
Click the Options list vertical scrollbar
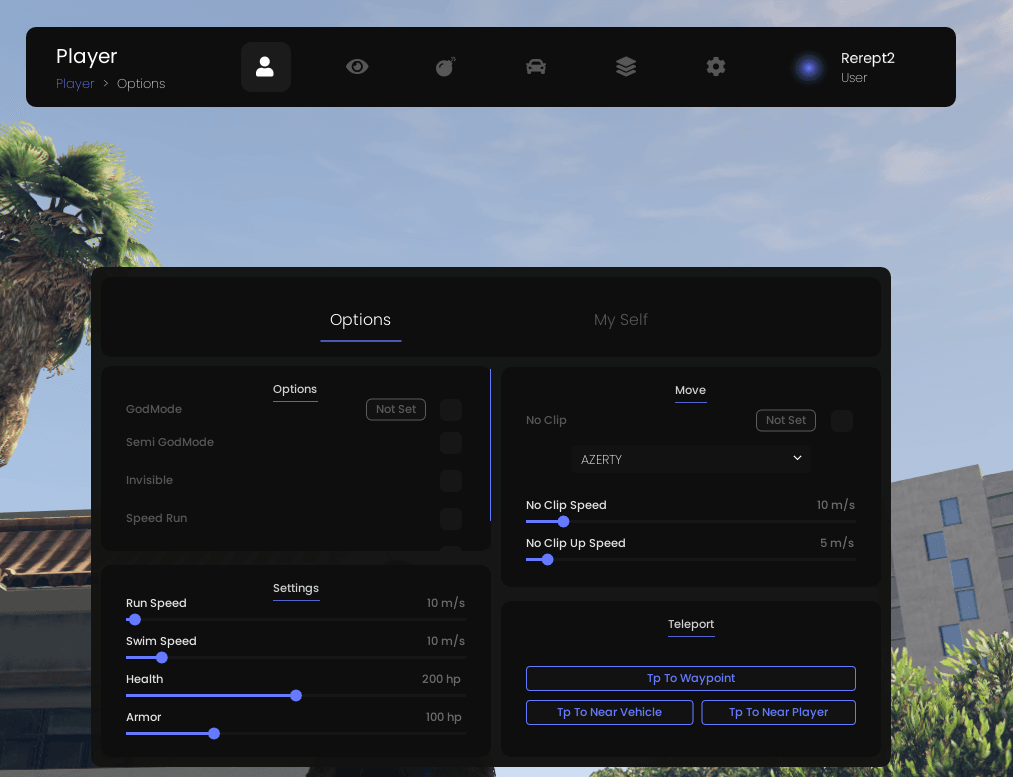490,445
